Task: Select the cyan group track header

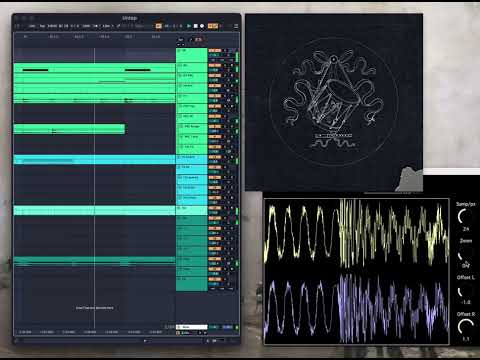Action: pyautogui.click(x=192, y=159)
